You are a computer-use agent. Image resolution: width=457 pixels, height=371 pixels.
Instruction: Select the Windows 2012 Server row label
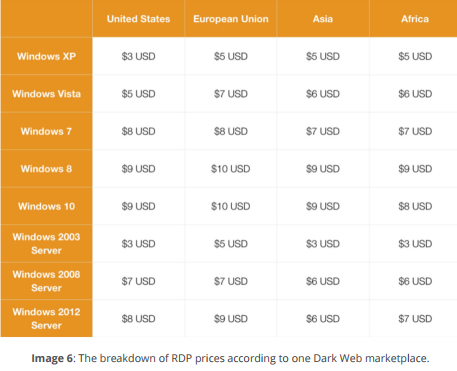coord(46,319)
